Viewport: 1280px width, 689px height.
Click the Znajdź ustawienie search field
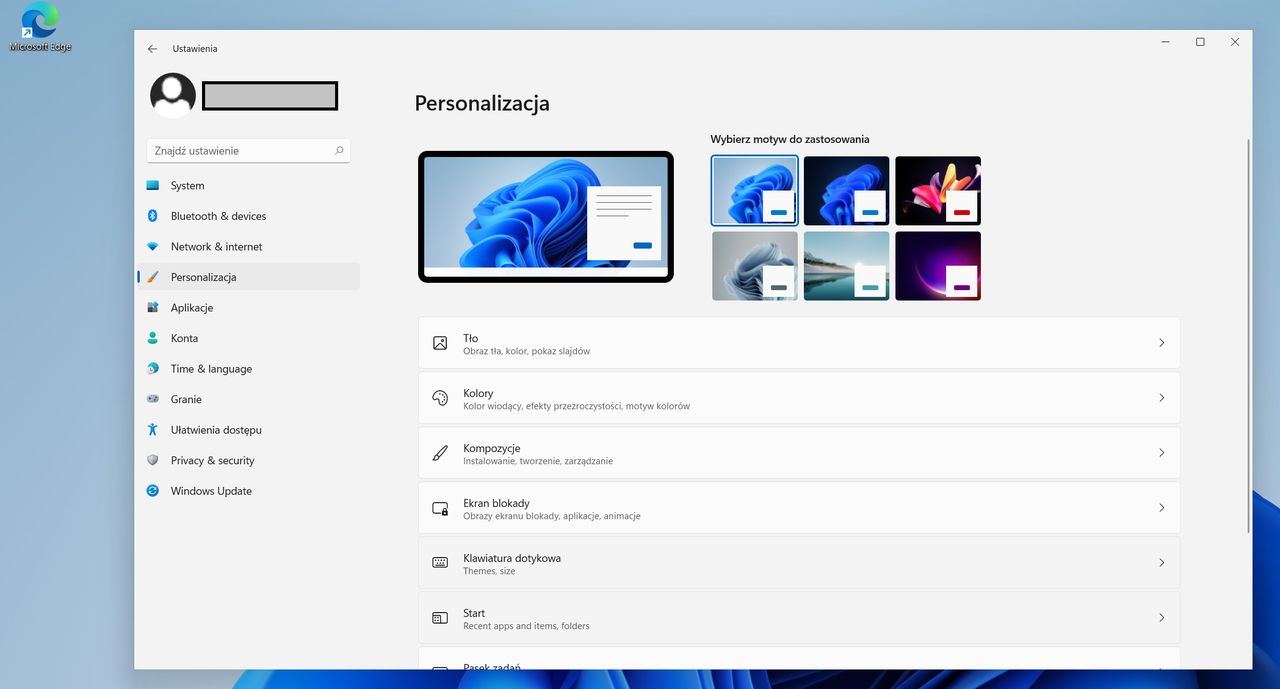(x=248, y=150)
